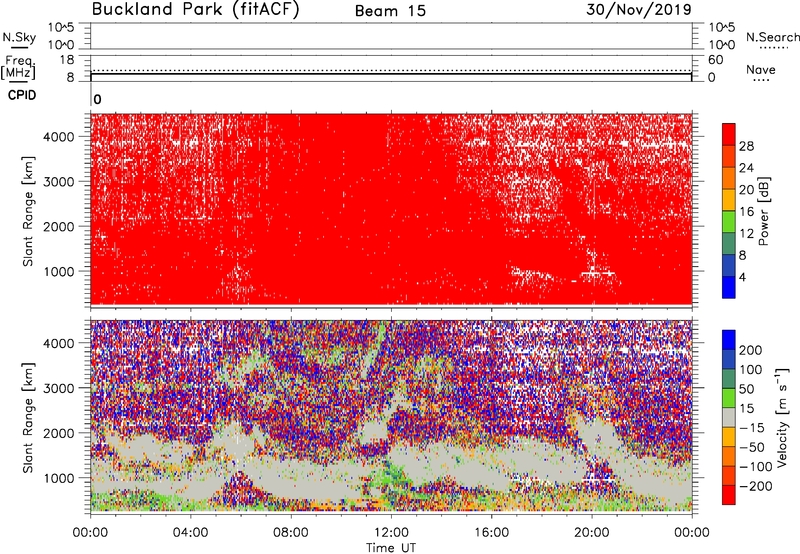
Task: Click the power panel 'Slant Range [km]' label
Action: click(28, 211)
